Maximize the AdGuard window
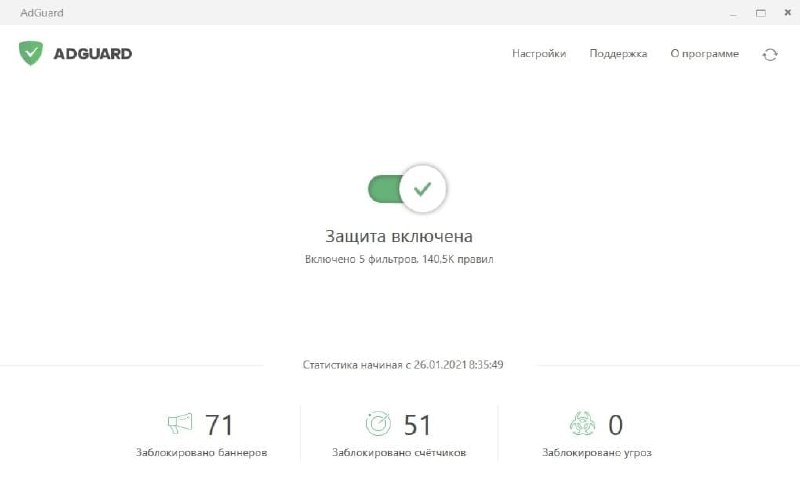This screenshot has width=800, height=497. click(761, 13)
